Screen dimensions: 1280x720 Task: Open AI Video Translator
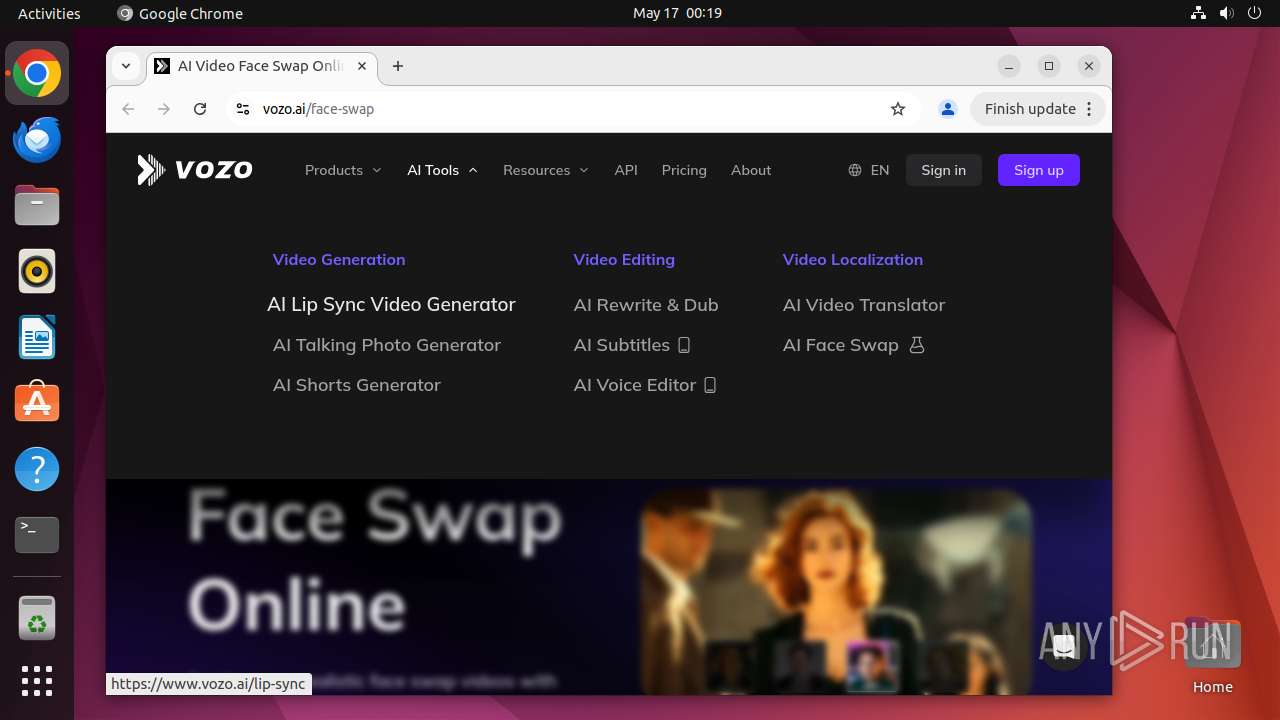(x=864, y=304)
